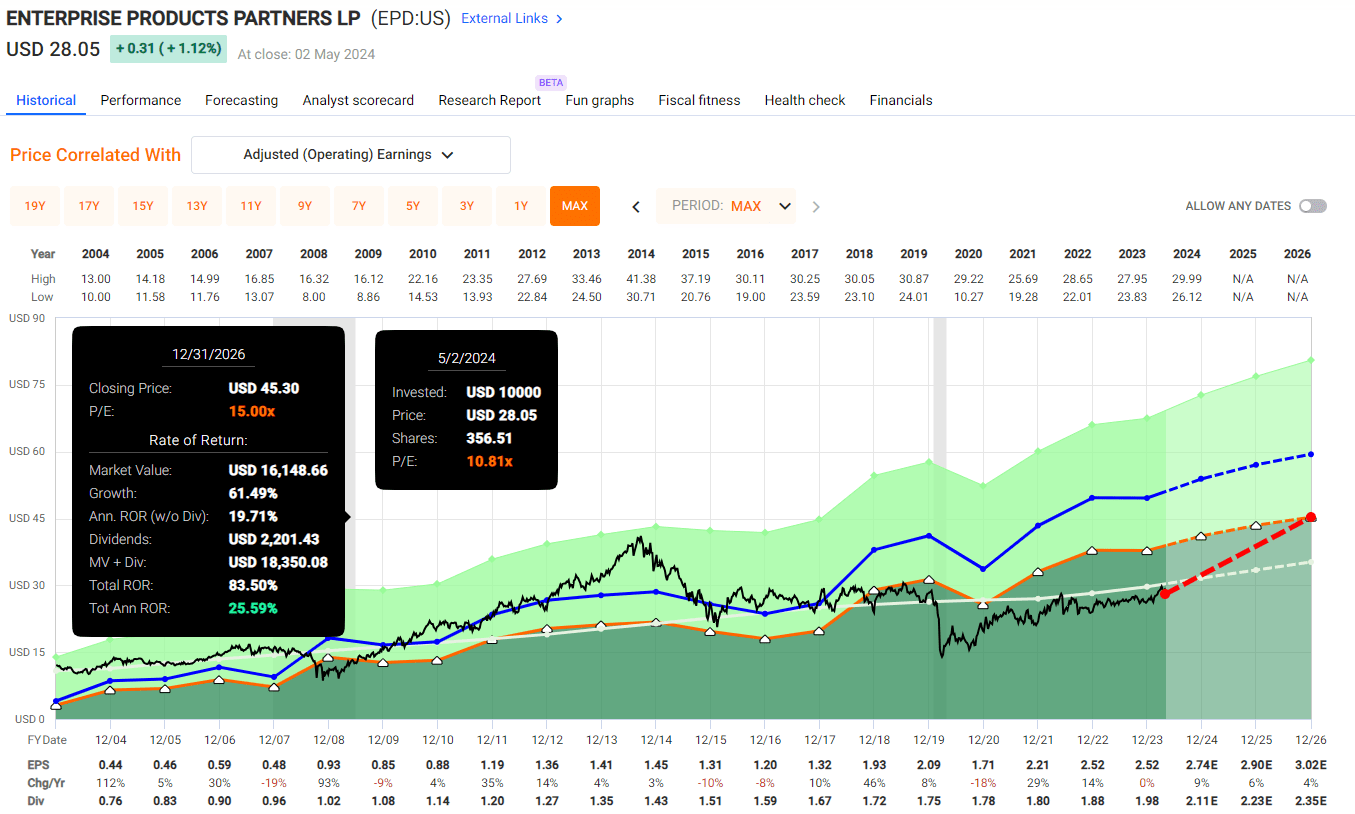Switch to the Fun graphs tab

599,100
